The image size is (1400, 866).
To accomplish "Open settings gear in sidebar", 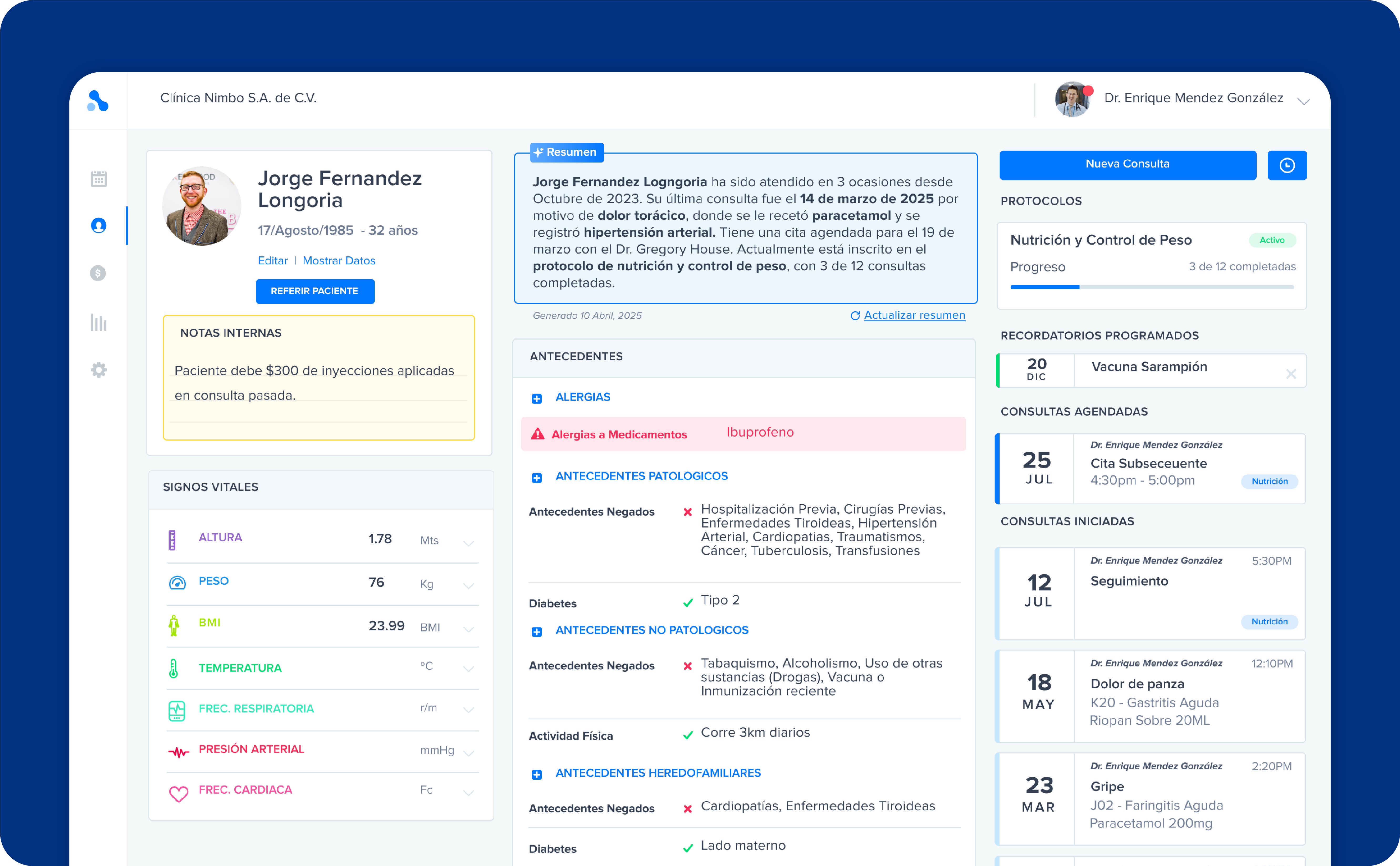I will 99,369.
